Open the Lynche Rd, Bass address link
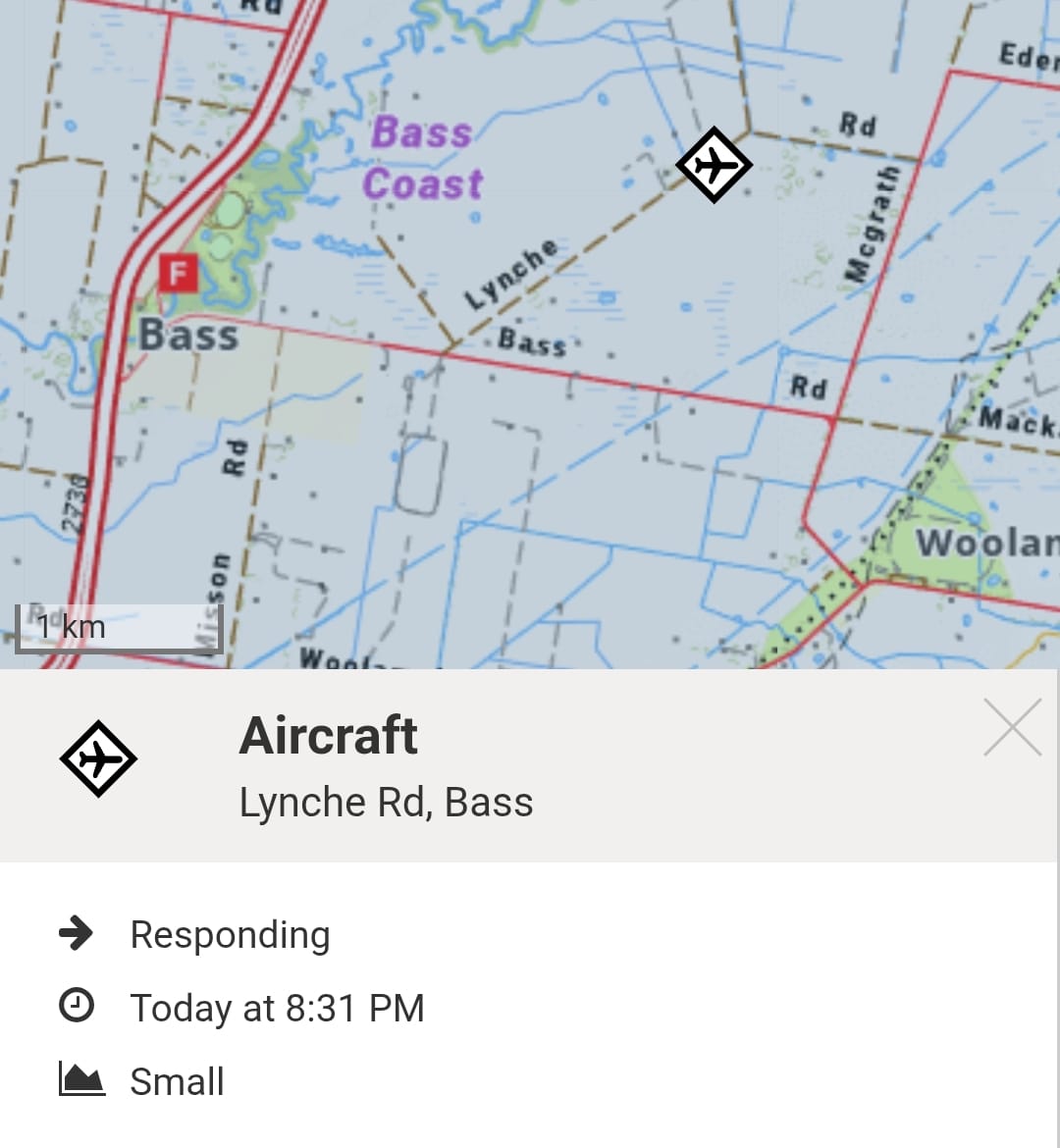Viewport: 1060px width, 1148px height. point(386,802)
